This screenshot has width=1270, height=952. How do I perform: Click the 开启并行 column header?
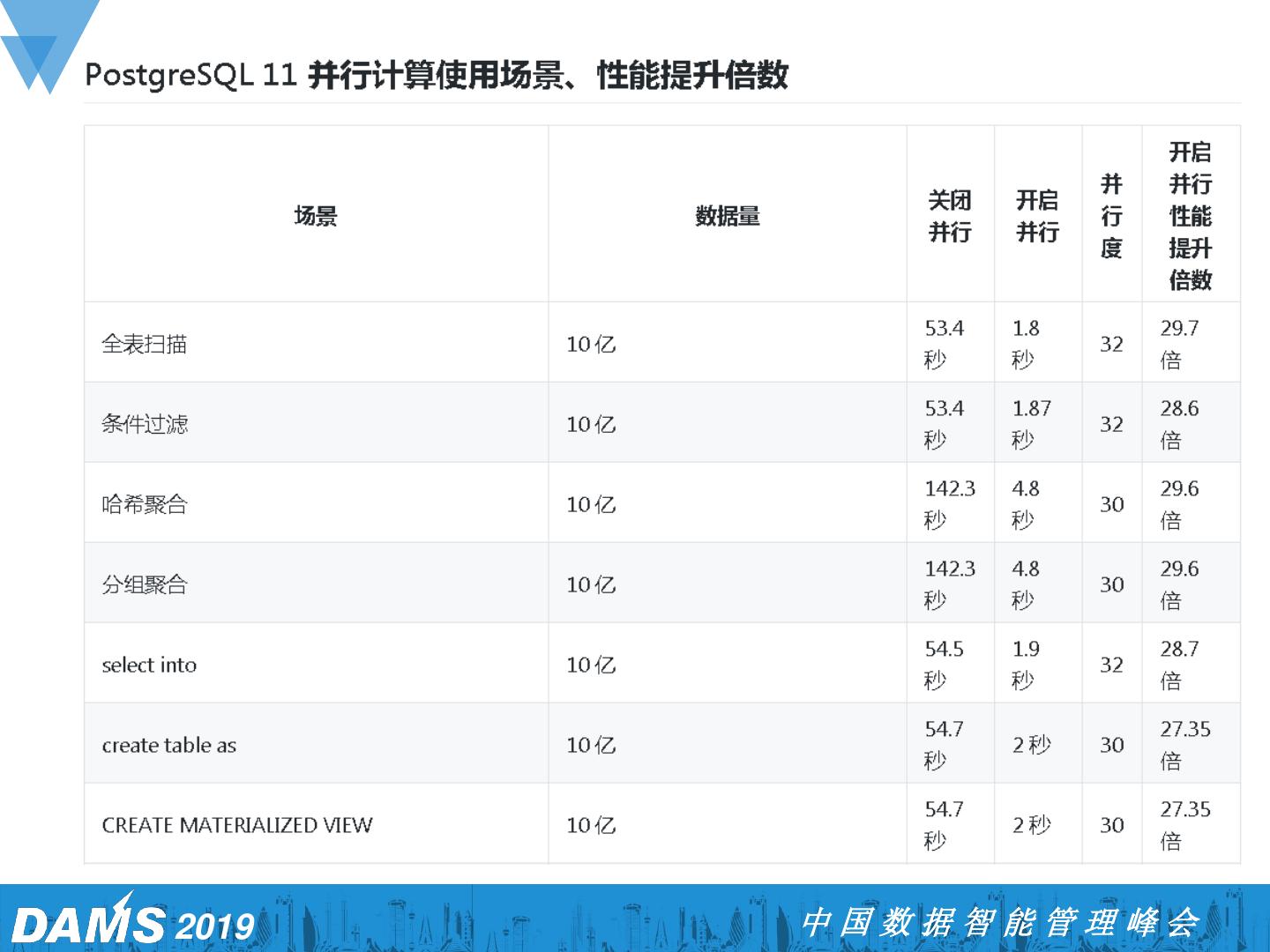click(x=1037, y=216)
